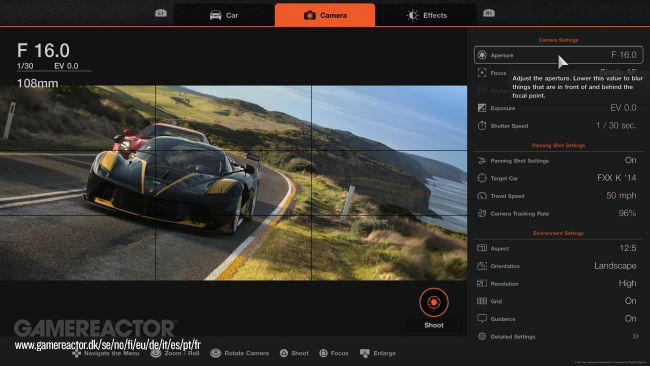Click the EV 0.0 overlay readout
The image size is (650, 366).
(x=66, y=66)
